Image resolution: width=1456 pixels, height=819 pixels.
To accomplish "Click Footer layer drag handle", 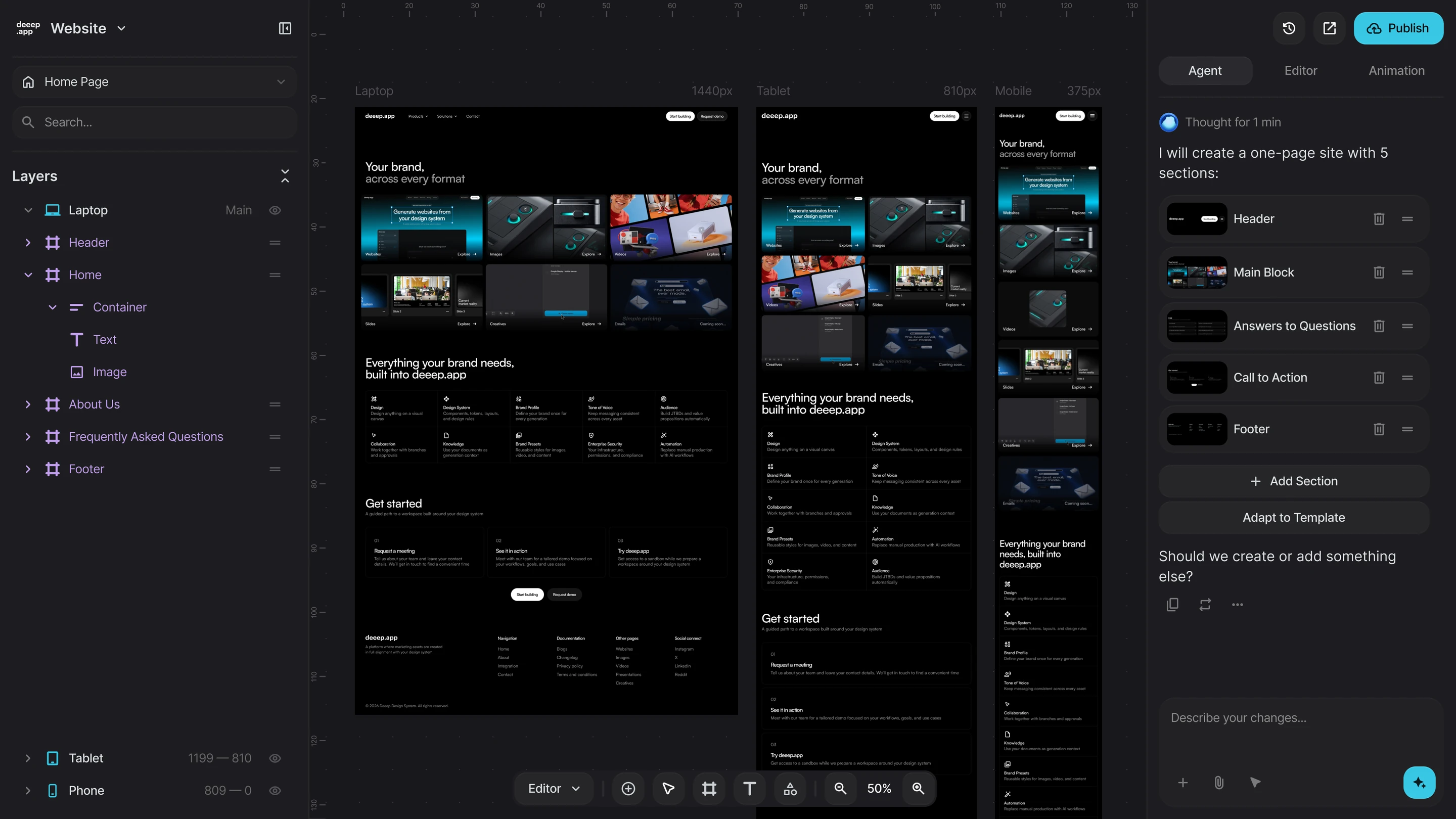I will 275,469.
